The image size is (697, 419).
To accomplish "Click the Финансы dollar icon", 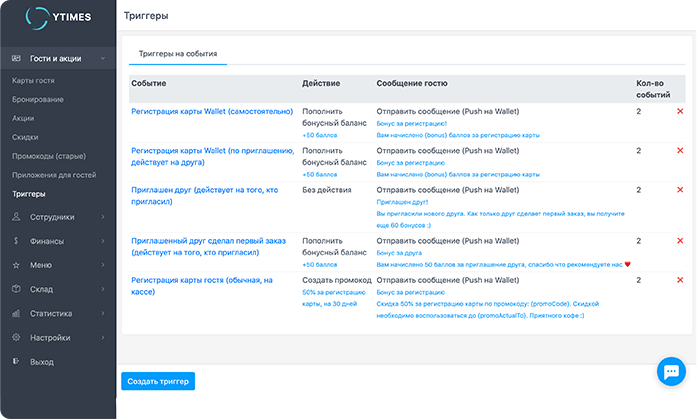I will coord(16,241).
